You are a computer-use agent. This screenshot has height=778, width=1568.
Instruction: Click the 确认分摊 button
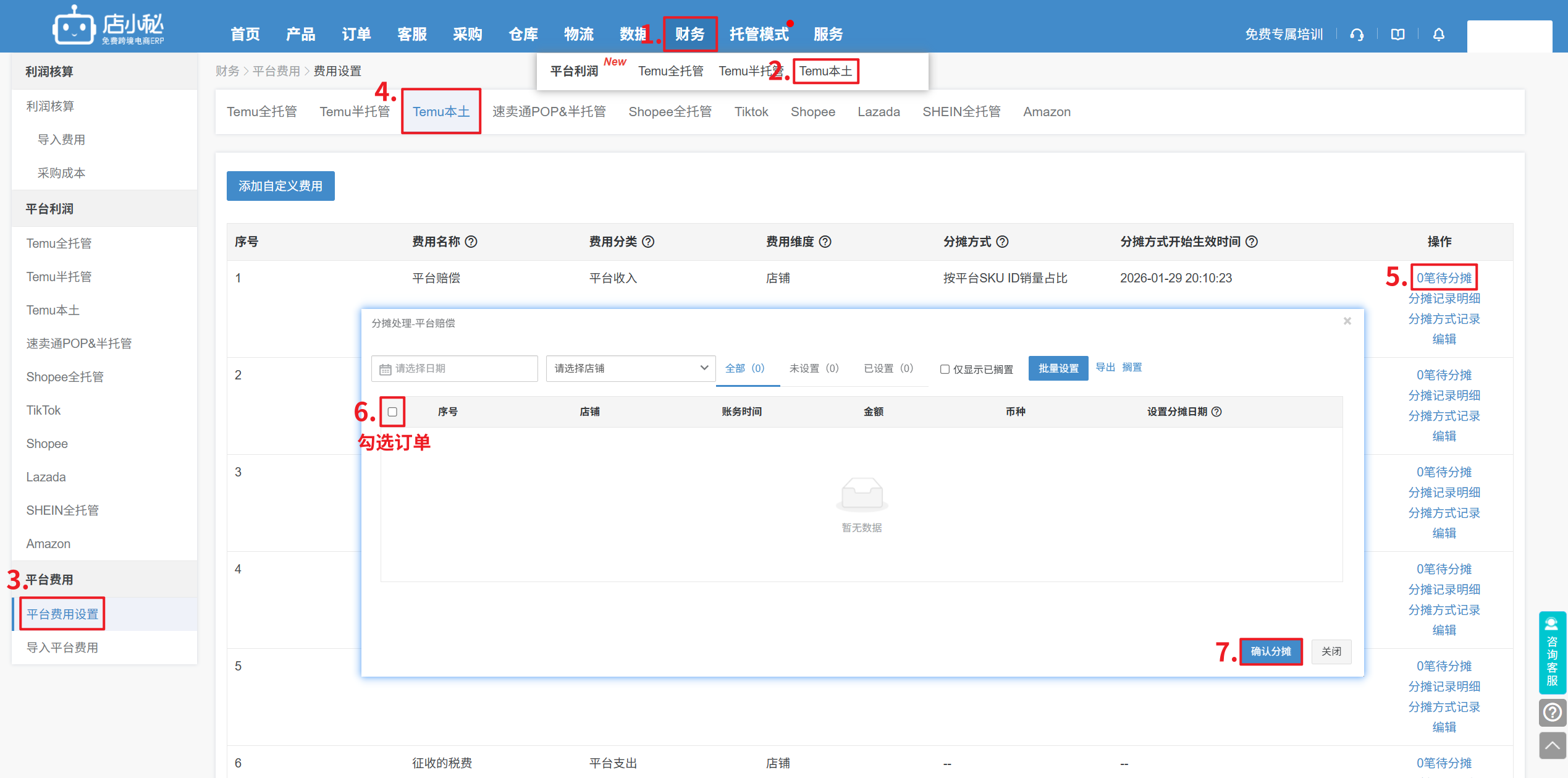click(x=1271, y=651)
